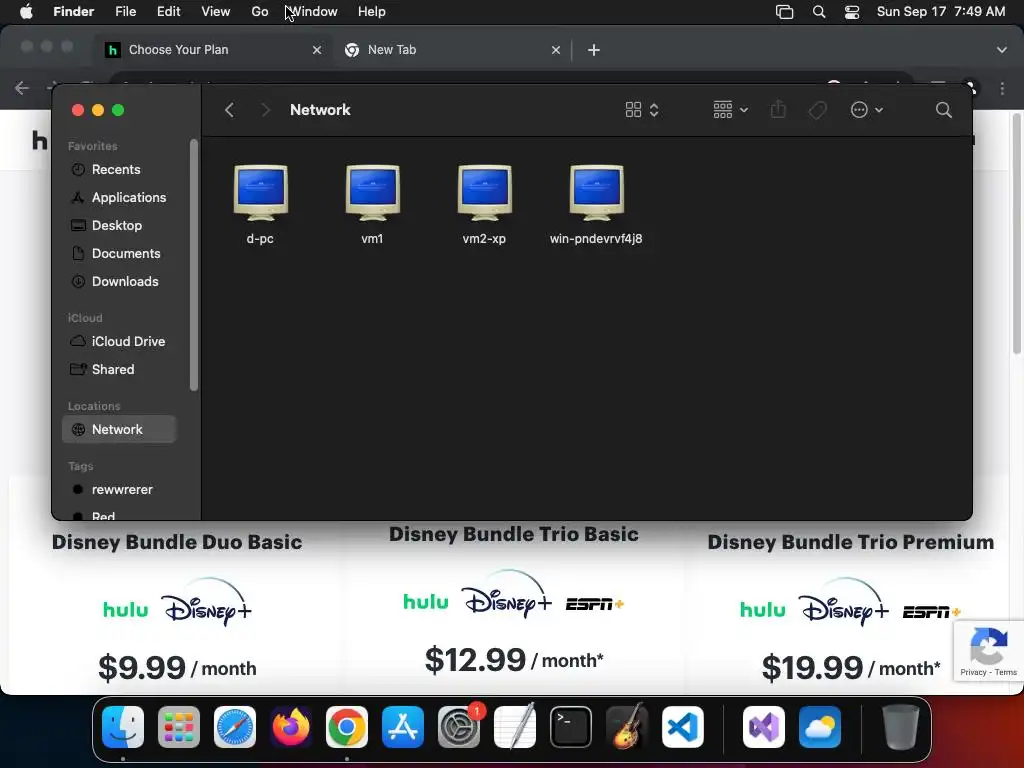
Task: Search within the Finder window
Action: point(943,110)
